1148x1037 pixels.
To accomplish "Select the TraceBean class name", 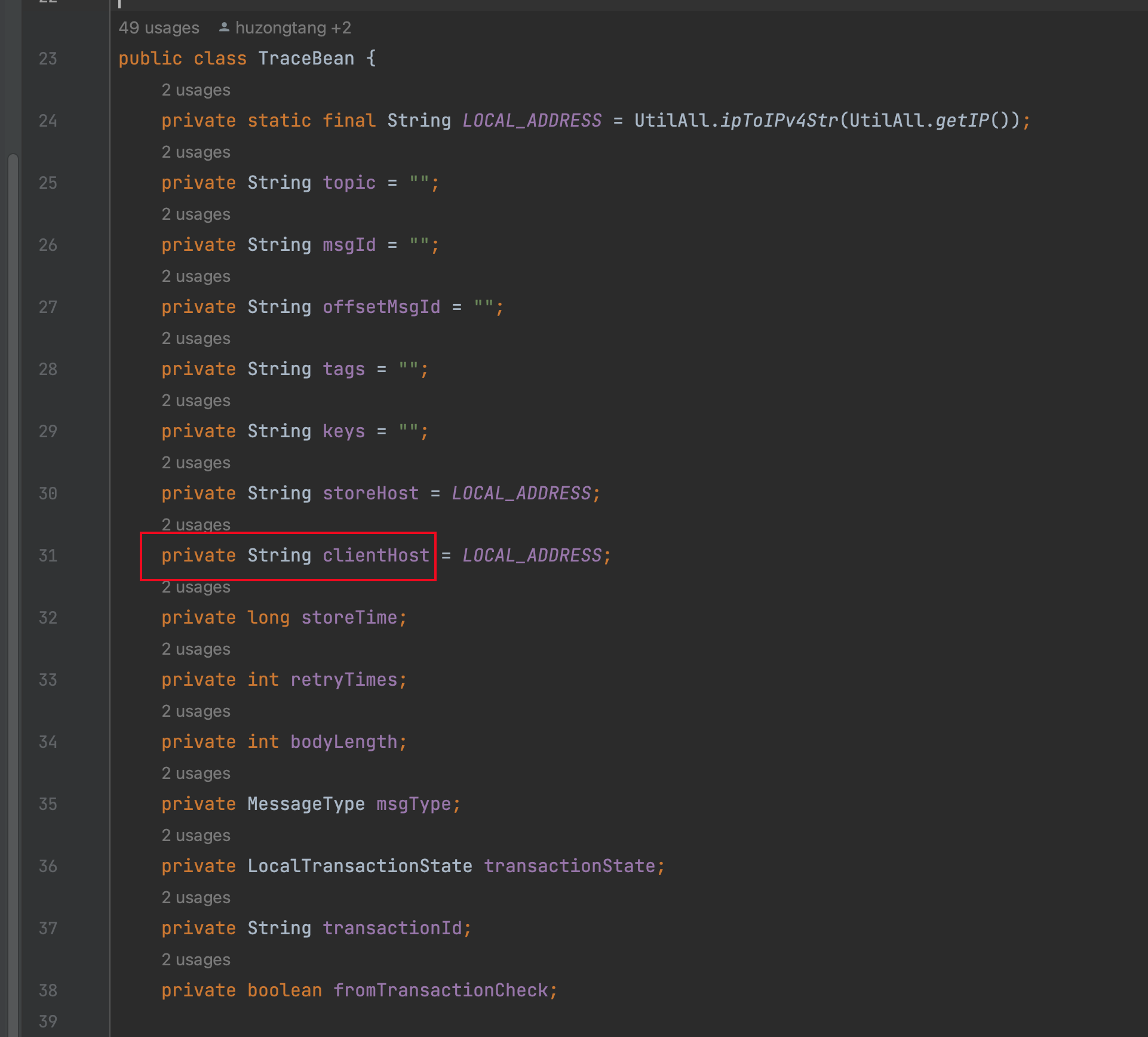I will (306, 58).
